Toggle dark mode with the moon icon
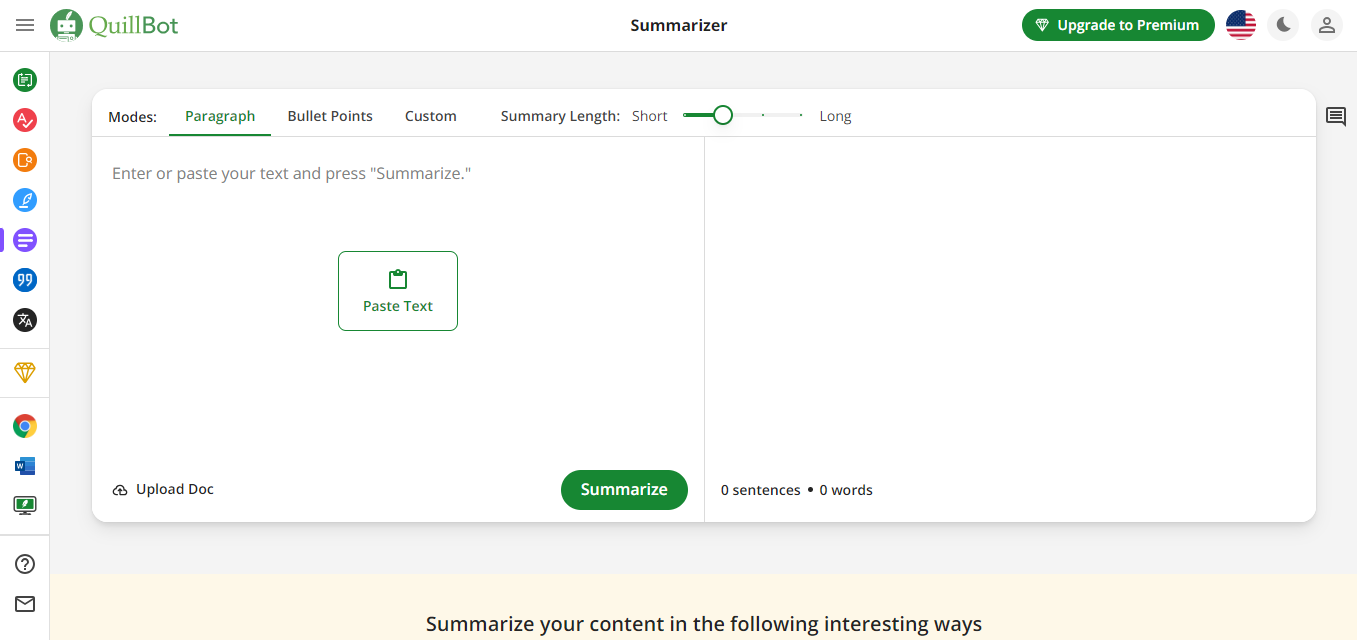Screen dimensions: 1357x640 pyautogui.click(x=1283, y=25)
